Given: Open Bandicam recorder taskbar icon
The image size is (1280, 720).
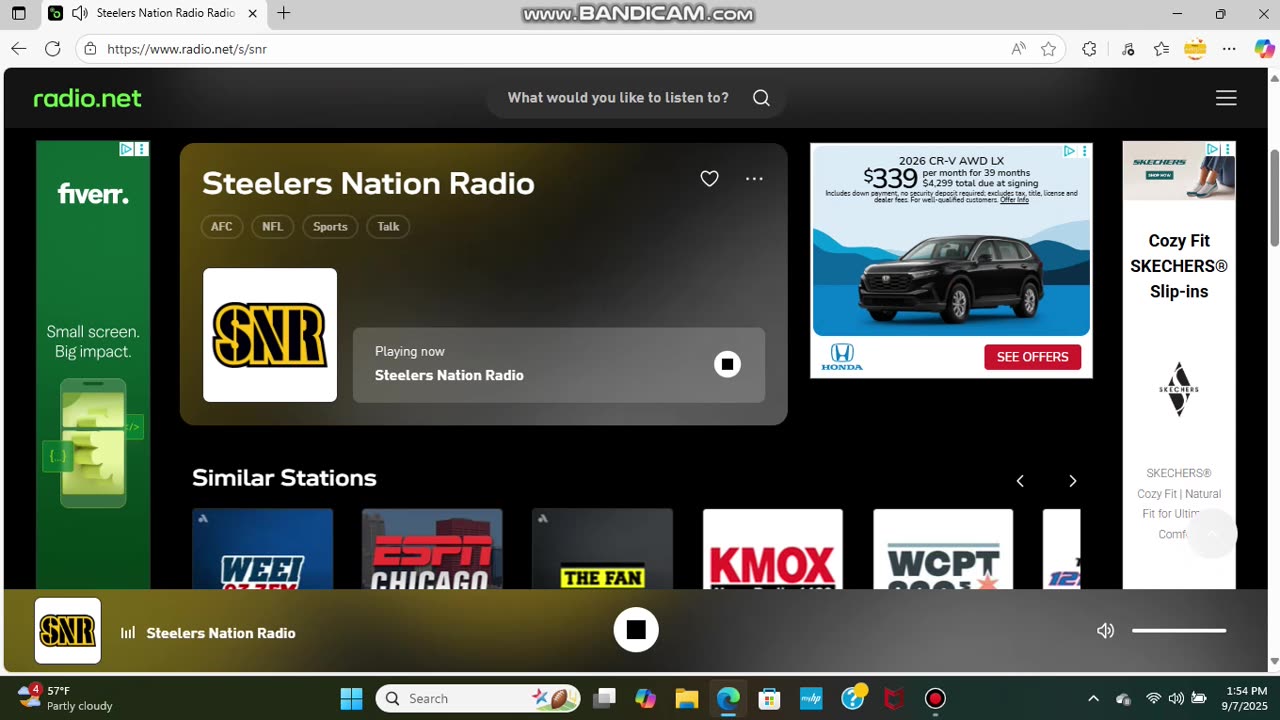Looking at the screenshot, I should pos(935,698).
